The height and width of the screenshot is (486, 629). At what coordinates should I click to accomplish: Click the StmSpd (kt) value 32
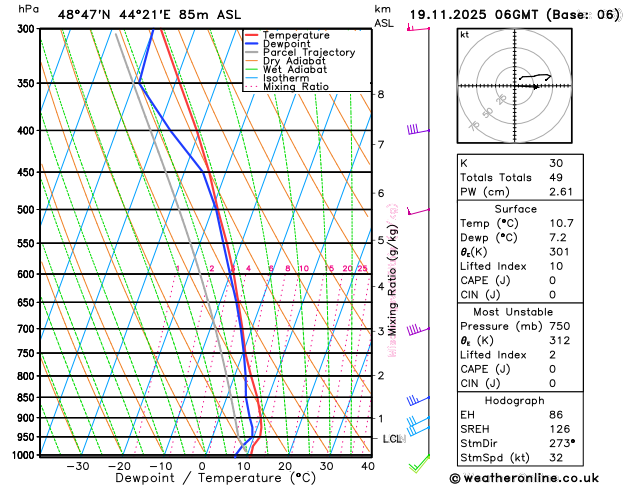(x=556, y=458)
